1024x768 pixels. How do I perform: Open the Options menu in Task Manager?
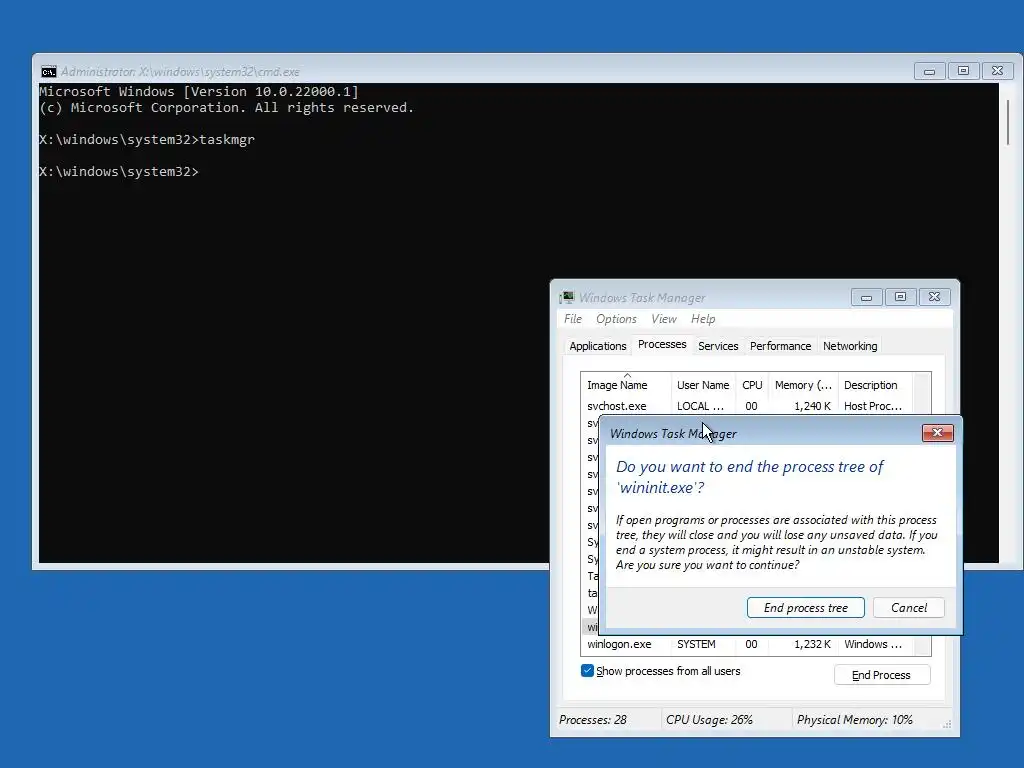tap(616, 319)
